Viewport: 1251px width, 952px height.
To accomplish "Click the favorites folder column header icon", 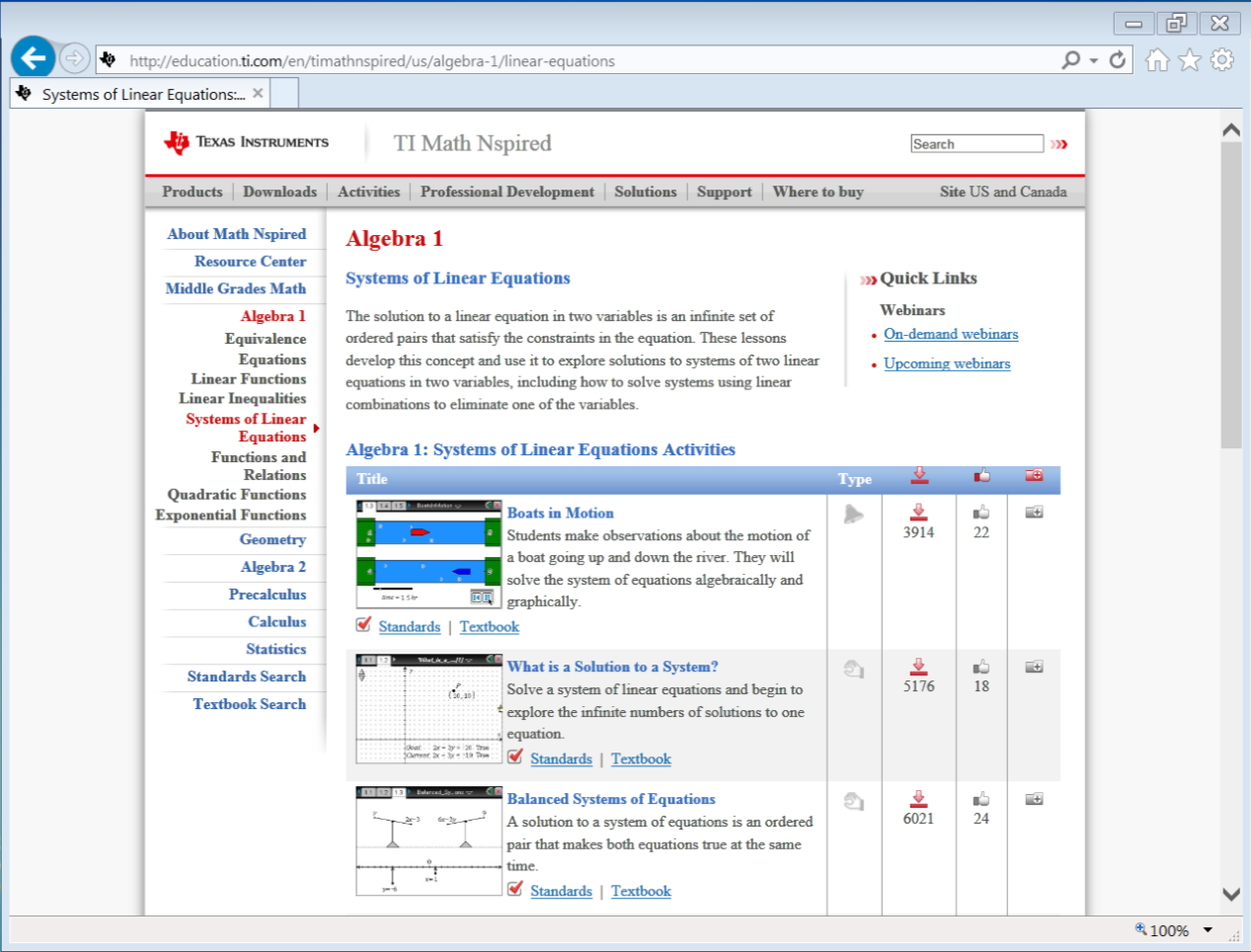I will (x=1034, y=475).
